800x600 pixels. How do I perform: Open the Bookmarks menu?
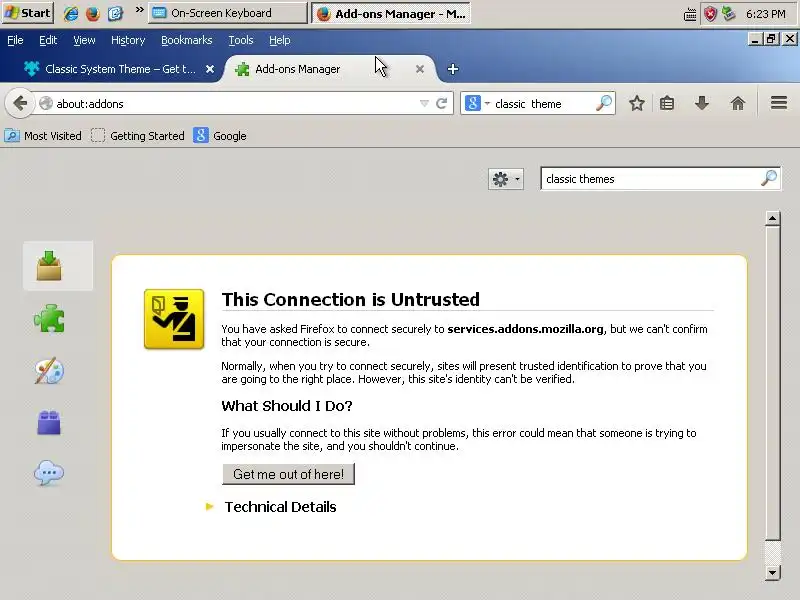(x=187, y=40)
